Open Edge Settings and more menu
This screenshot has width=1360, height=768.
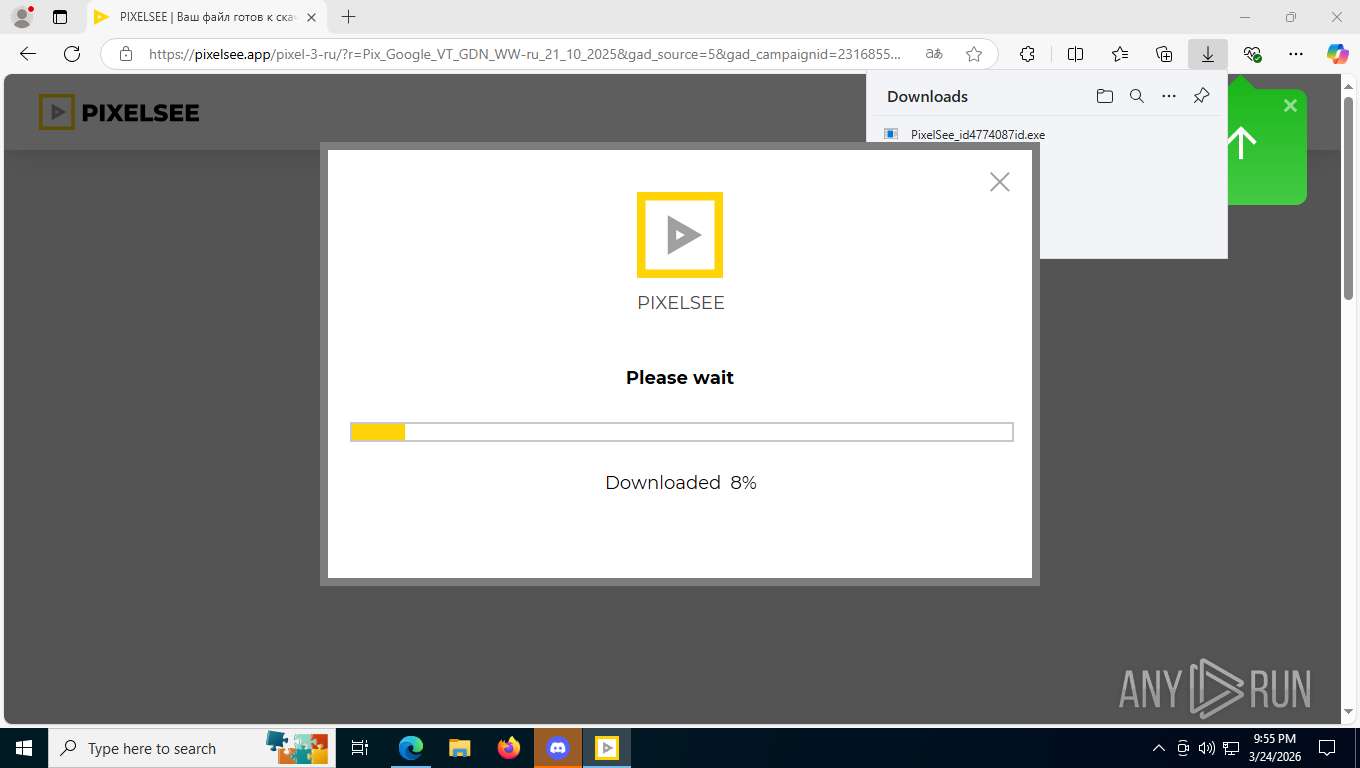click(1296, 54)
